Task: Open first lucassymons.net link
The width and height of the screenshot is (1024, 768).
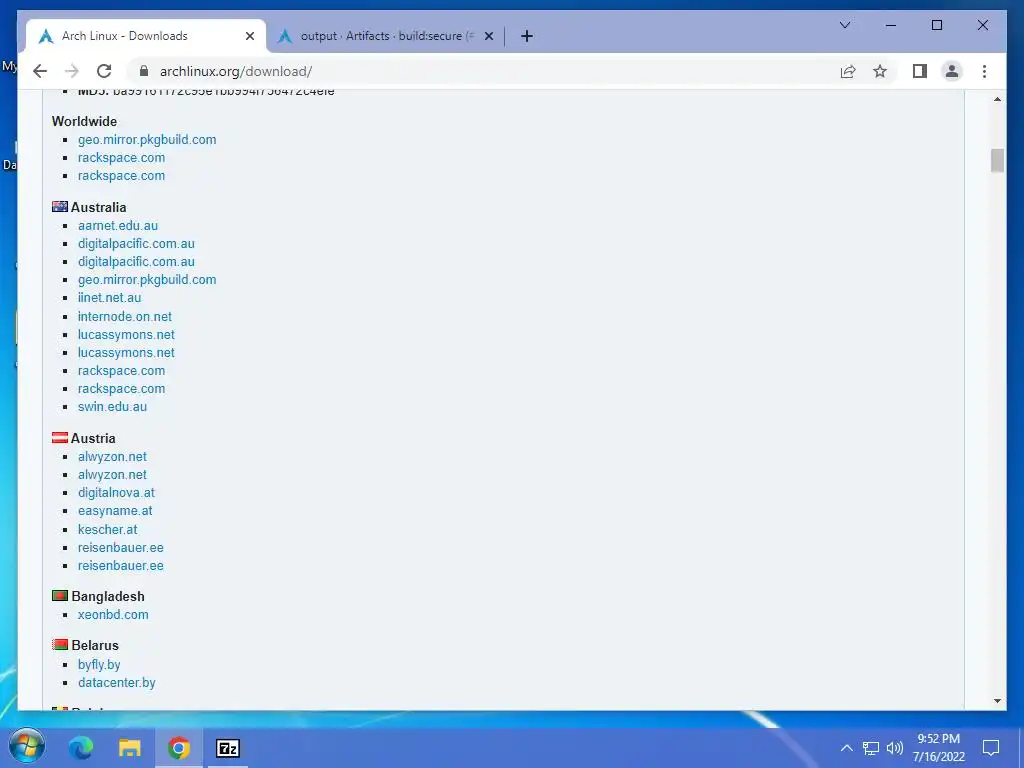Action: pos(126,334)
